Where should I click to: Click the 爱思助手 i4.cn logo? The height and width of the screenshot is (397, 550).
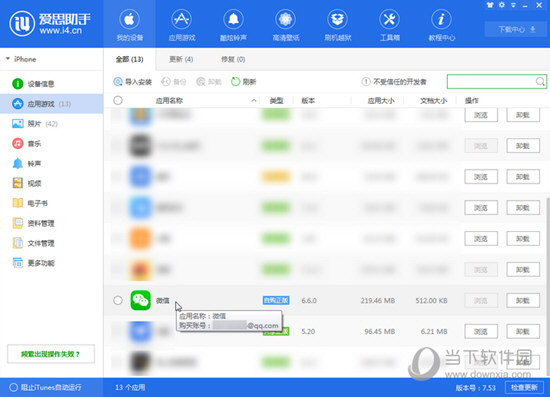(x=50, y=23)
